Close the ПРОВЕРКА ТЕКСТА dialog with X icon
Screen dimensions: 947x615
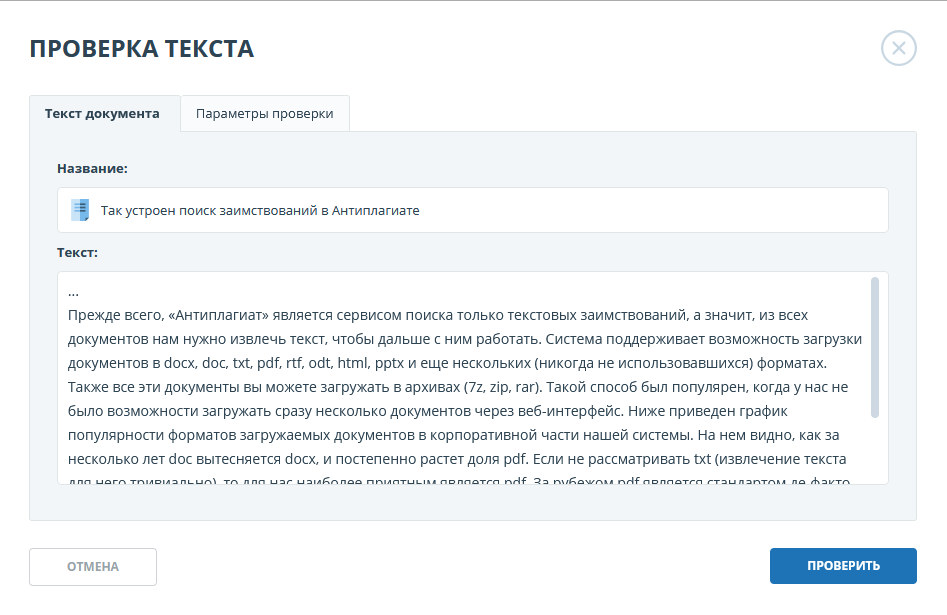(898, 48)
